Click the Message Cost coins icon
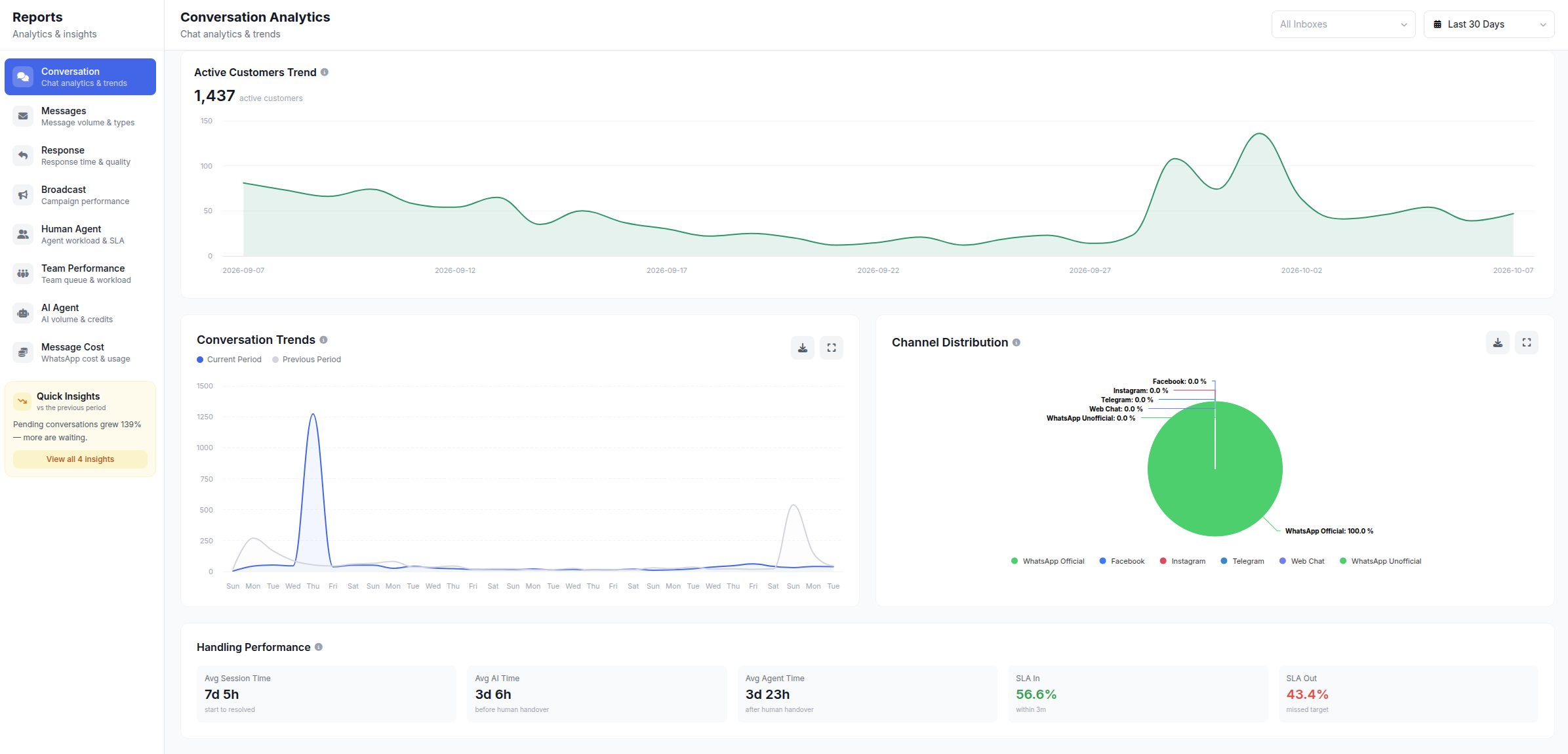This screenshot has height=754, width=1568. point(23,352)
